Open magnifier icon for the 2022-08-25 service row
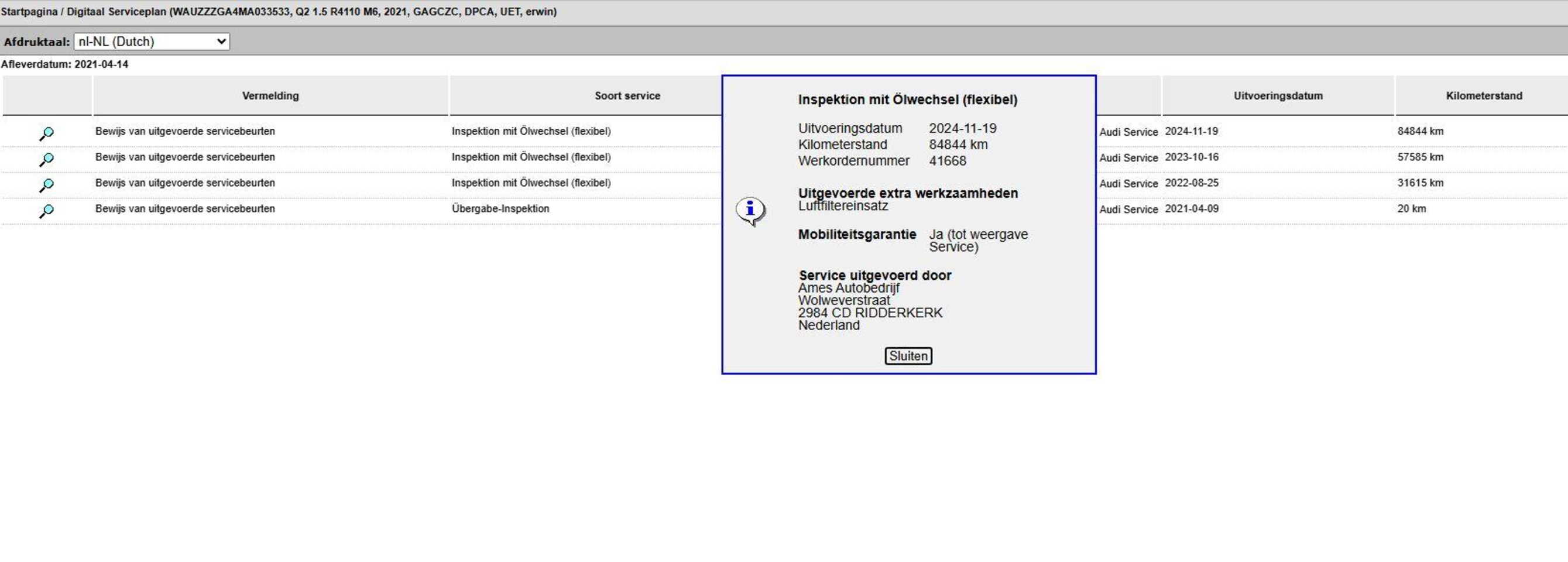 (46, 184)
